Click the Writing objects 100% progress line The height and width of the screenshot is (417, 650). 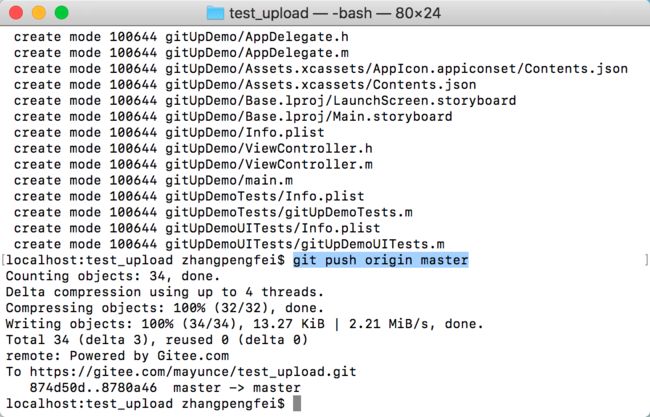click(244, 324)
